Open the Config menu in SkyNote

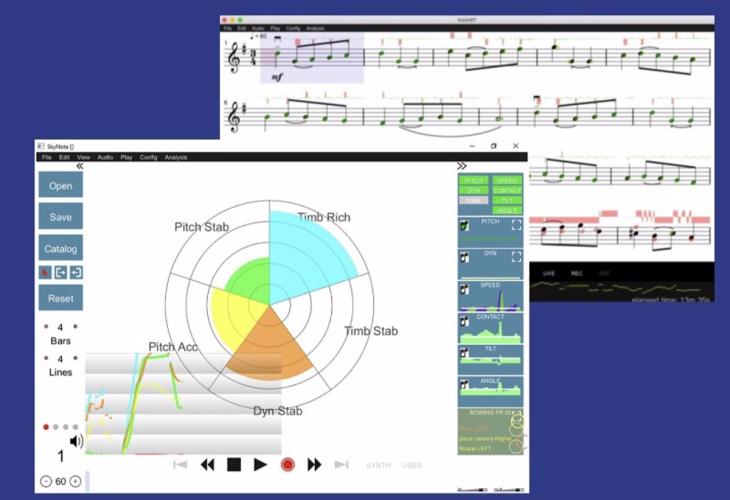[x=148, y=157]
